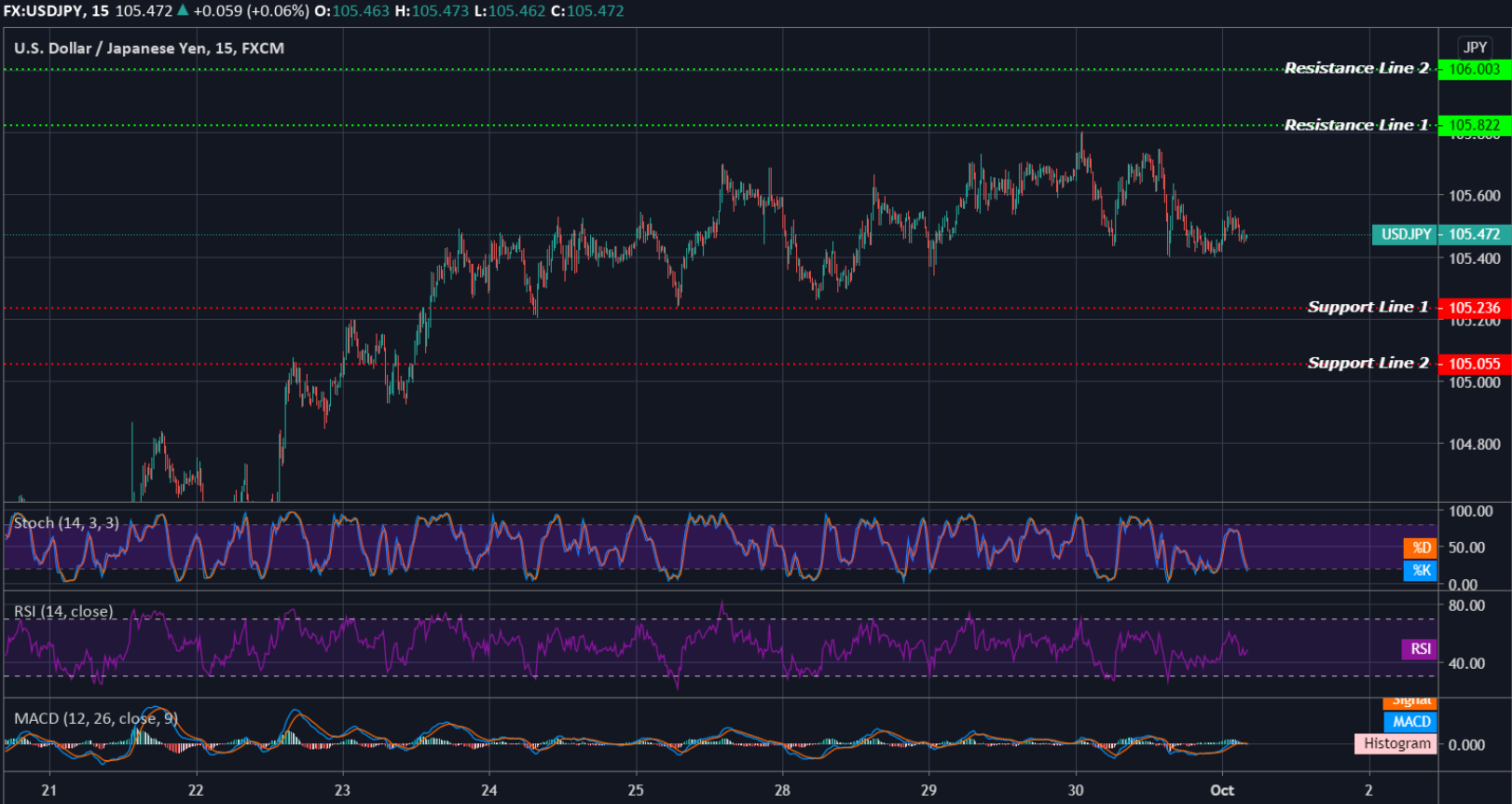
Task: Click the 100.00 stochastic scale label
Action: tap(1471, 511)
